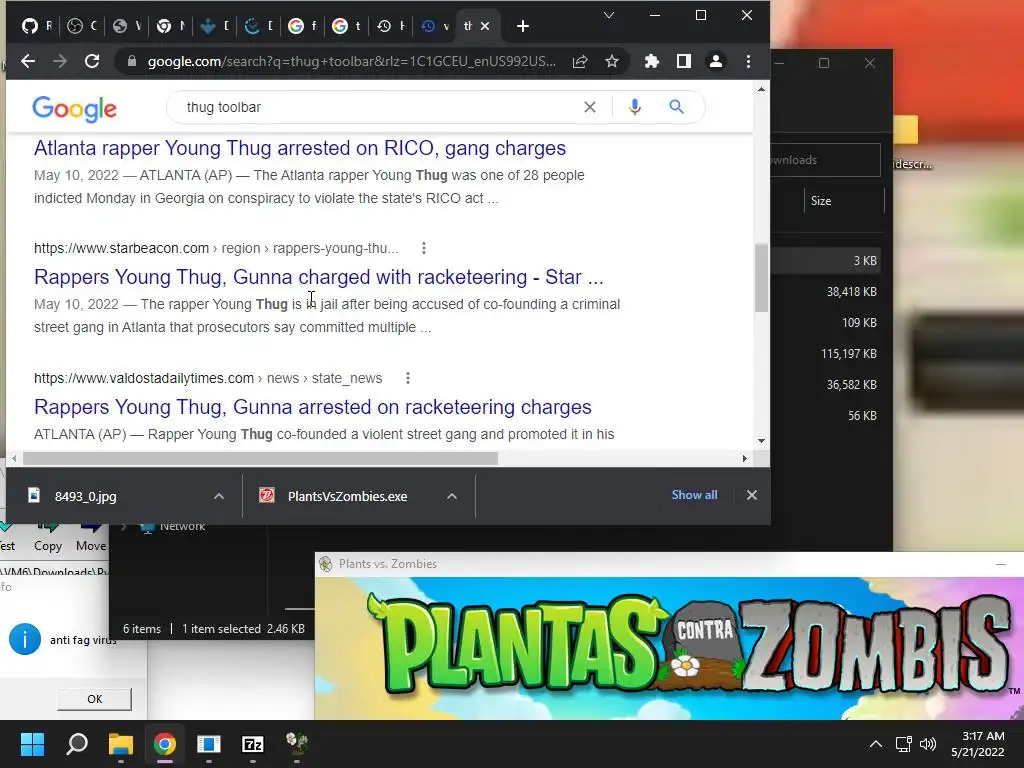Click the address bar URL
Screen dimensions: 1024x768
(x=351, y=61)
